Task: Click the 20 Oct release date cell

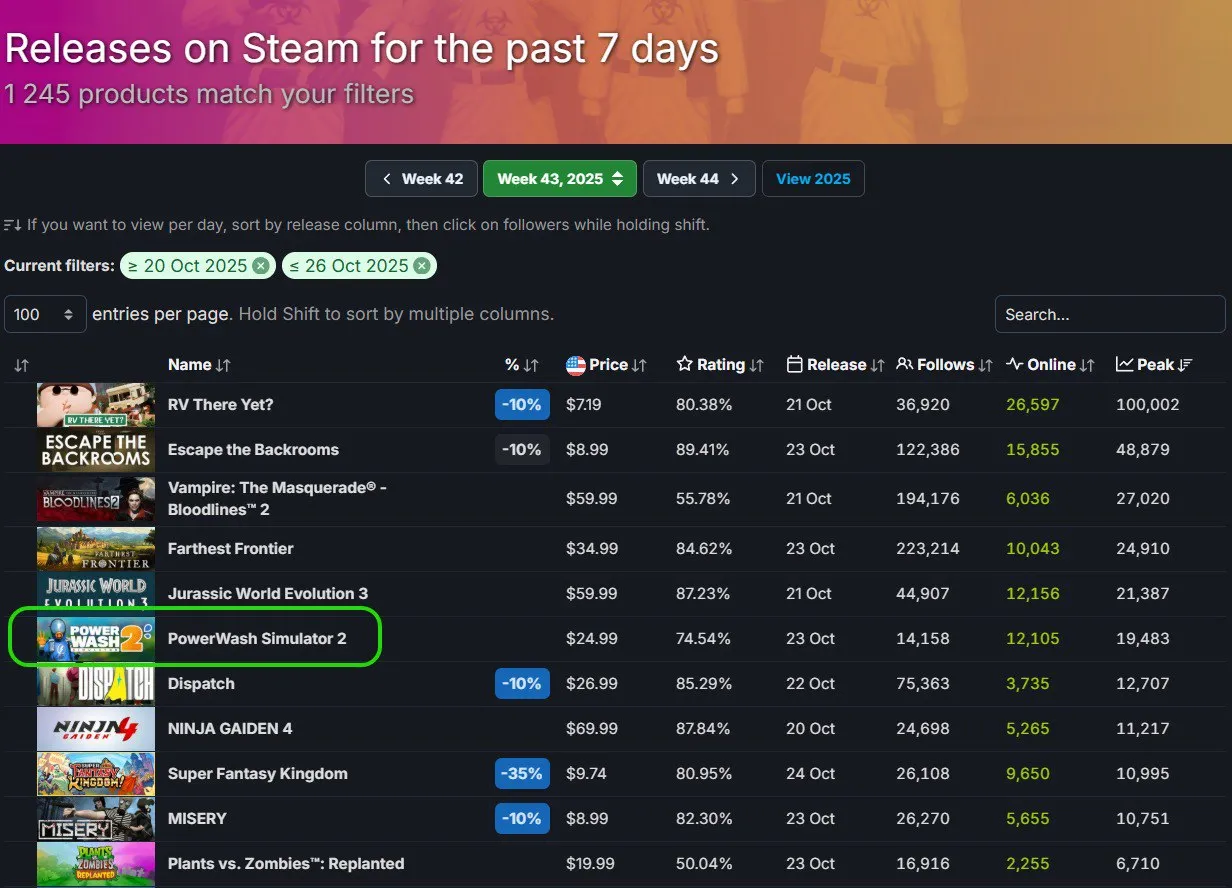Action: [810, 729]
